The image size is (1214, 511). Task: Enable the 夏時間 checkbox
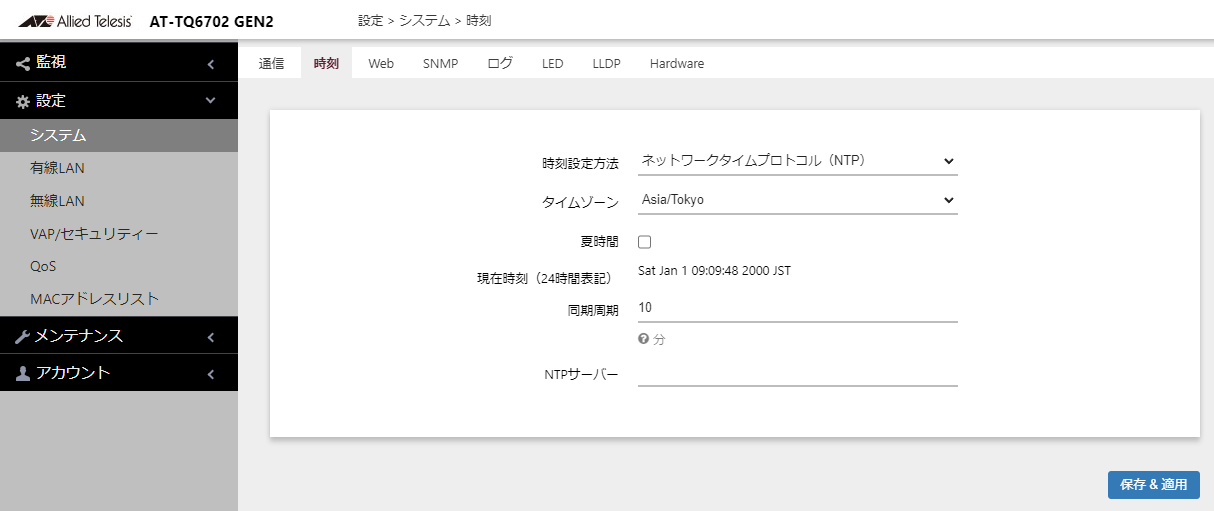point(645,242)
